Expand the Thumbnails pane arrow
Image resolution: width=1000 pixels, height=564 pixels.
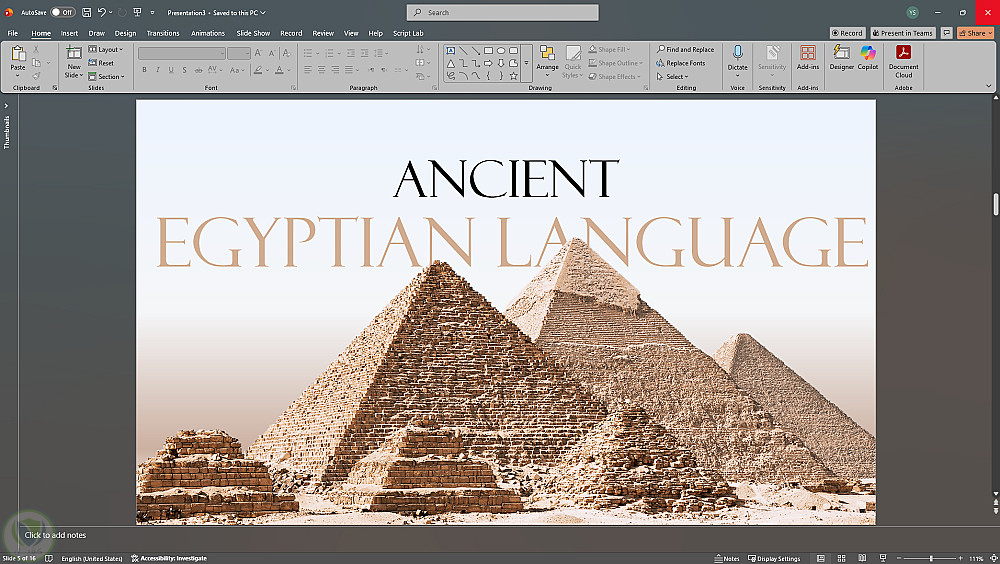pyautogui.click(x=6, y=106)
